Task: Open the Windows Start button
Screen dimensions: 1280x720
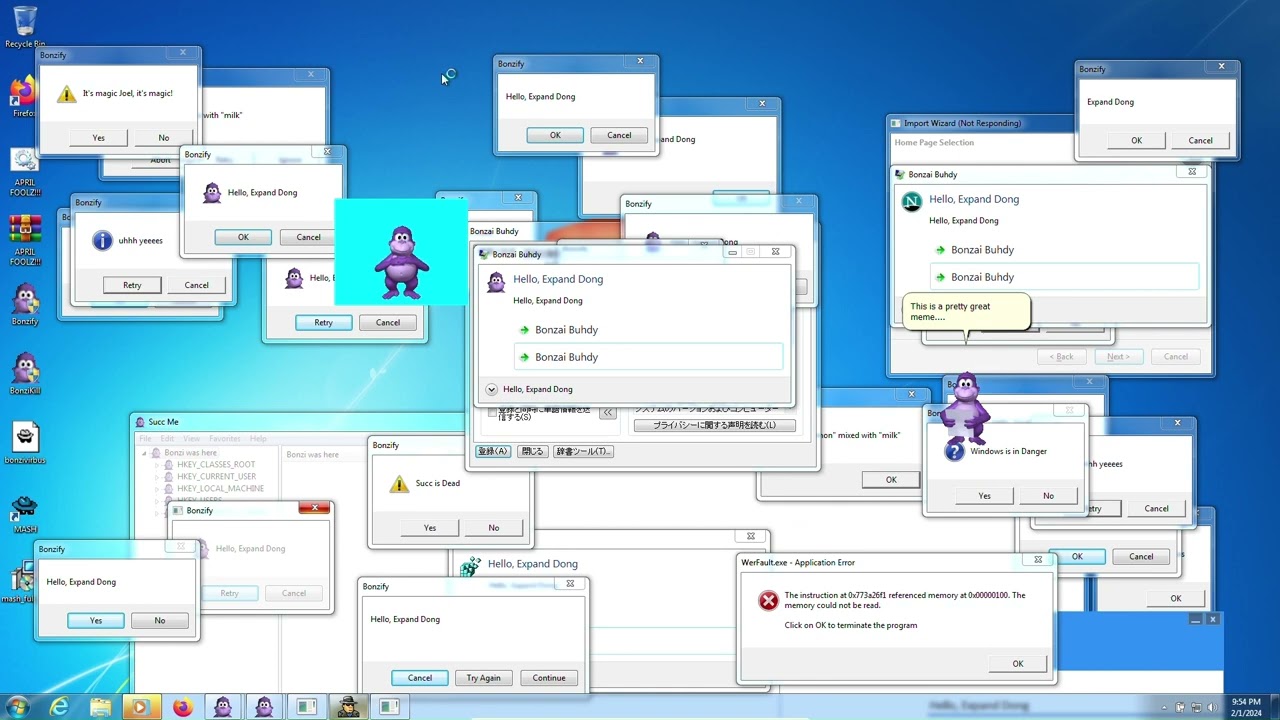Action: tap(18, 707)
